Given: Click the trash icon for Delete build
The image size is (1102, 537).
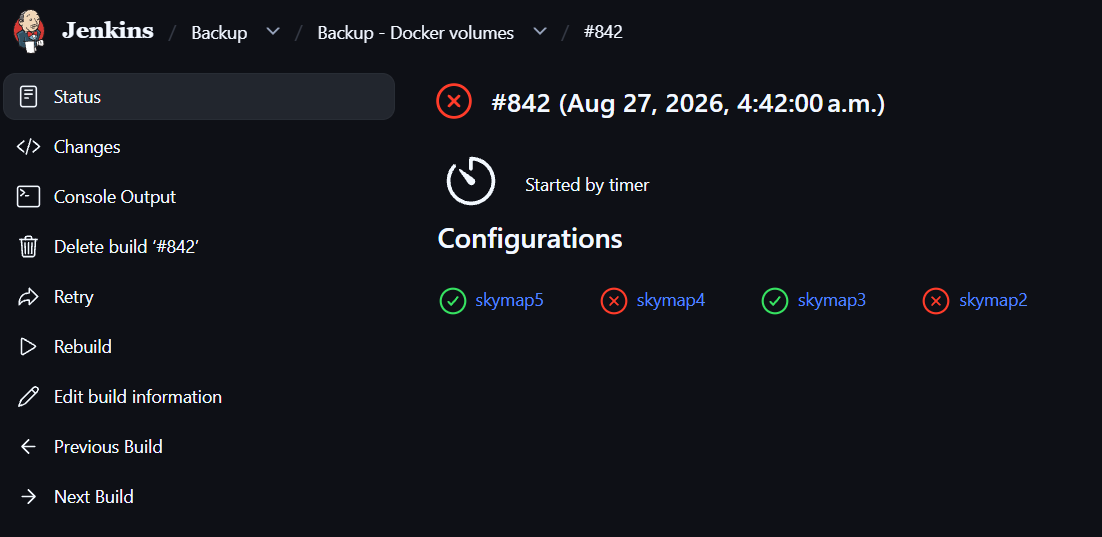Looking at the screenshot, I should click(x=28, y=247).
